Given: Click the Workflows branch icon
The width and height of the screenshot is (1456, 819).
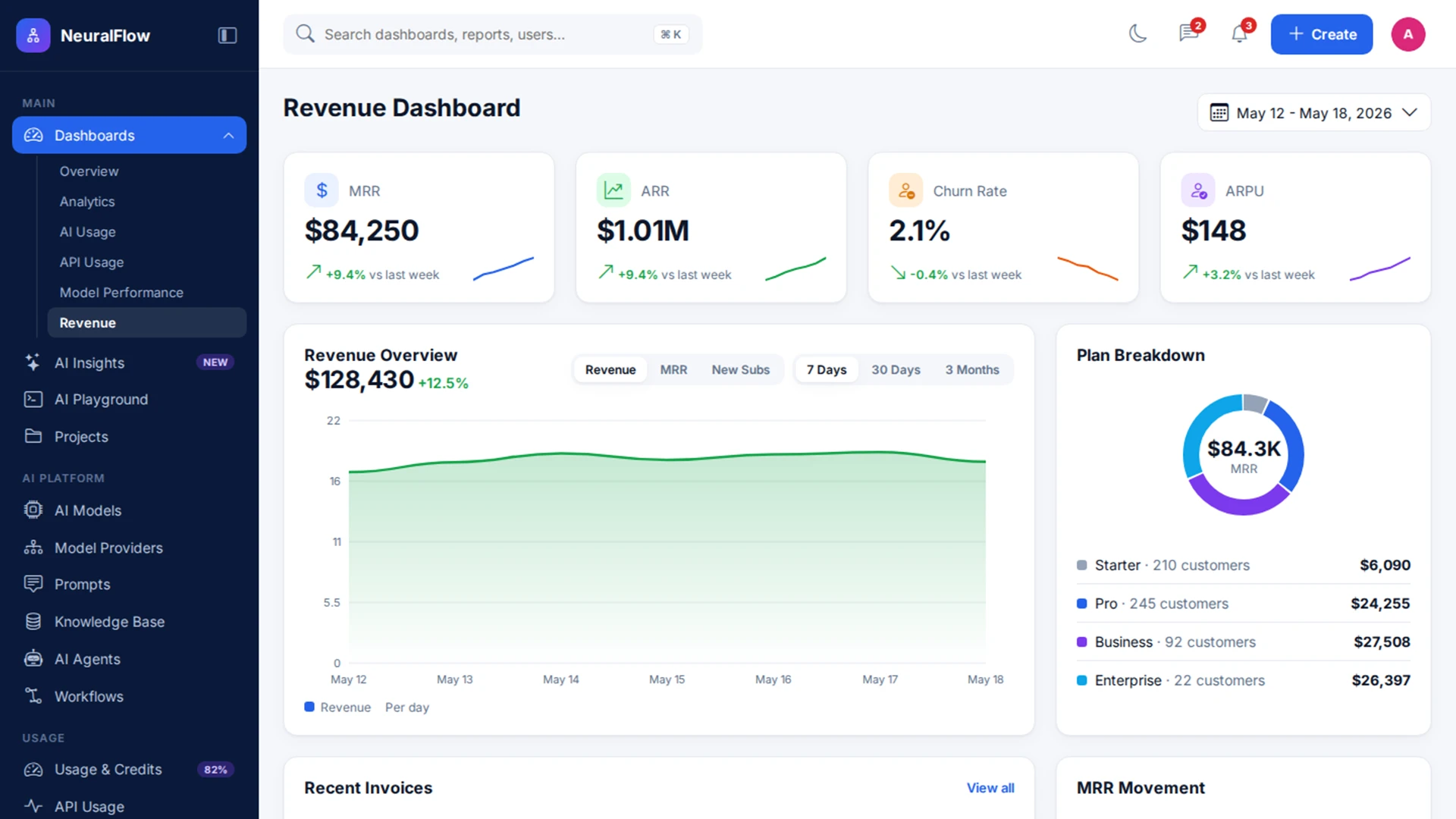Looking at the screenshot, I should coord(33,695).
